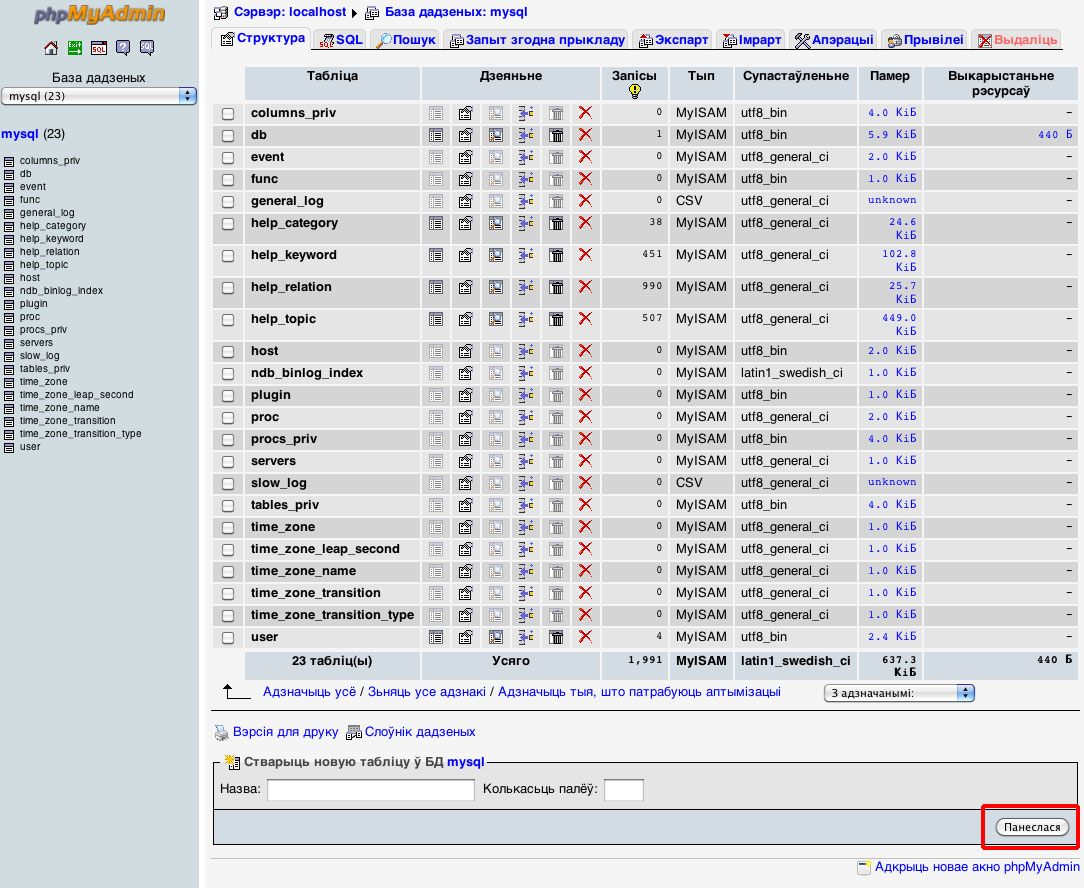Screen dimensions: 1084x888
Task: Click the '449.0 КіБ' size of help_topic
Action: click(x=899, y=325)
